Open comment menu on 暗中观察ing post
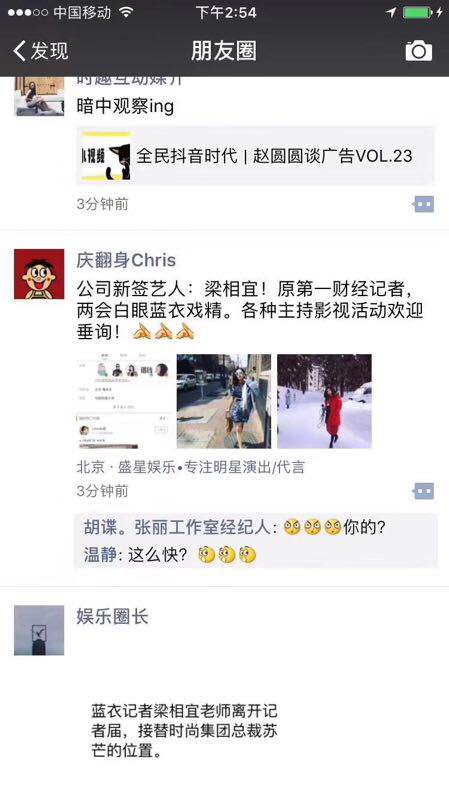Viewport: 449px width, 798px height. pos(424,204)
